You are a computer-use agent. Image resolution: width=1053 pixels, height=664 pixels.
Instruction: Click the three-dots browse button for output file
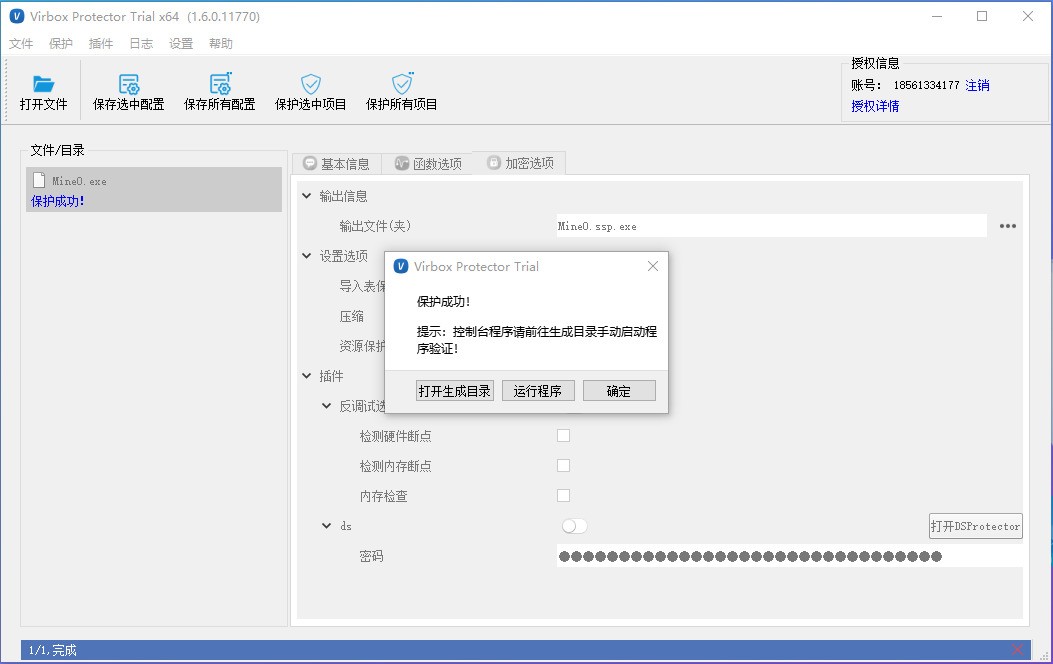[x=1008, y=226]
